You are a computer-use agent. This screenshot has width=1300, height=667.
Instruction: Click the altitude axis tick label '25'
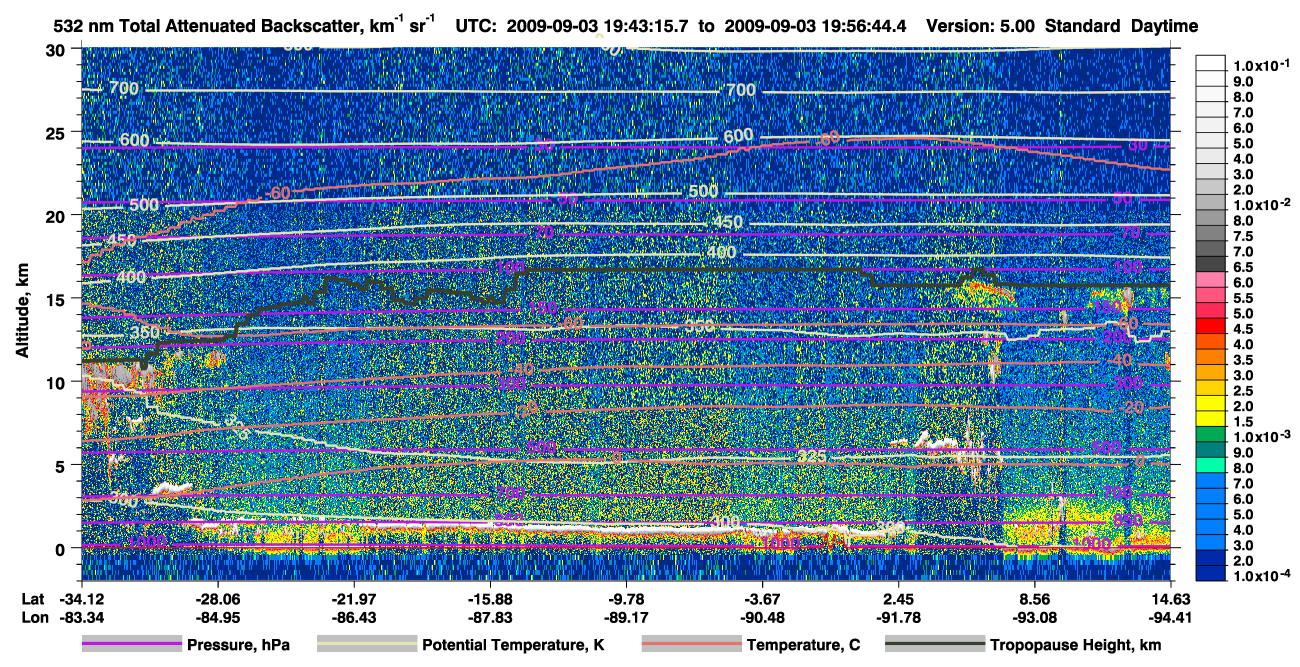tap(58, 132)
